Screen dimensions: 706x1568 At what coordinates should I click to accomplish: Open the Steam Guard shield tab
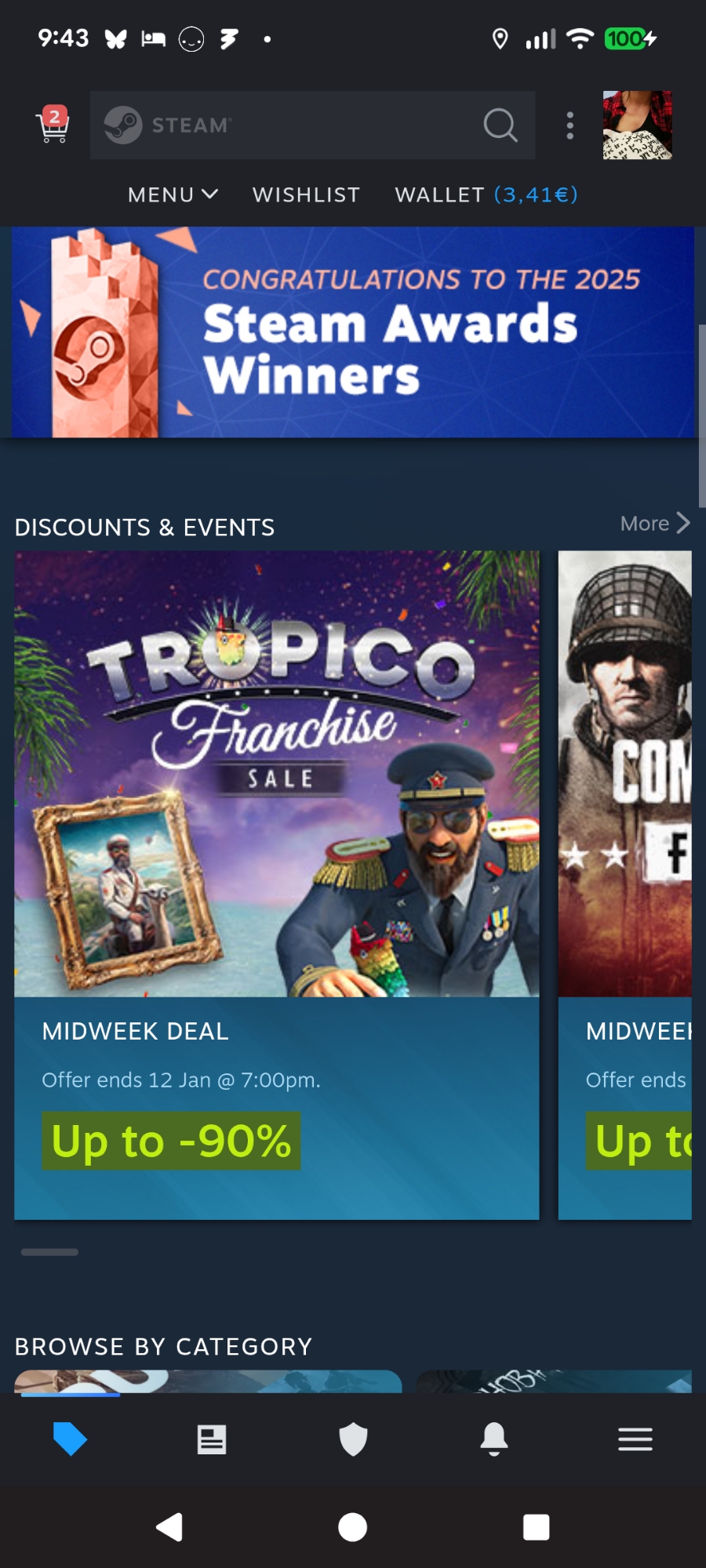click(353, 1439)
